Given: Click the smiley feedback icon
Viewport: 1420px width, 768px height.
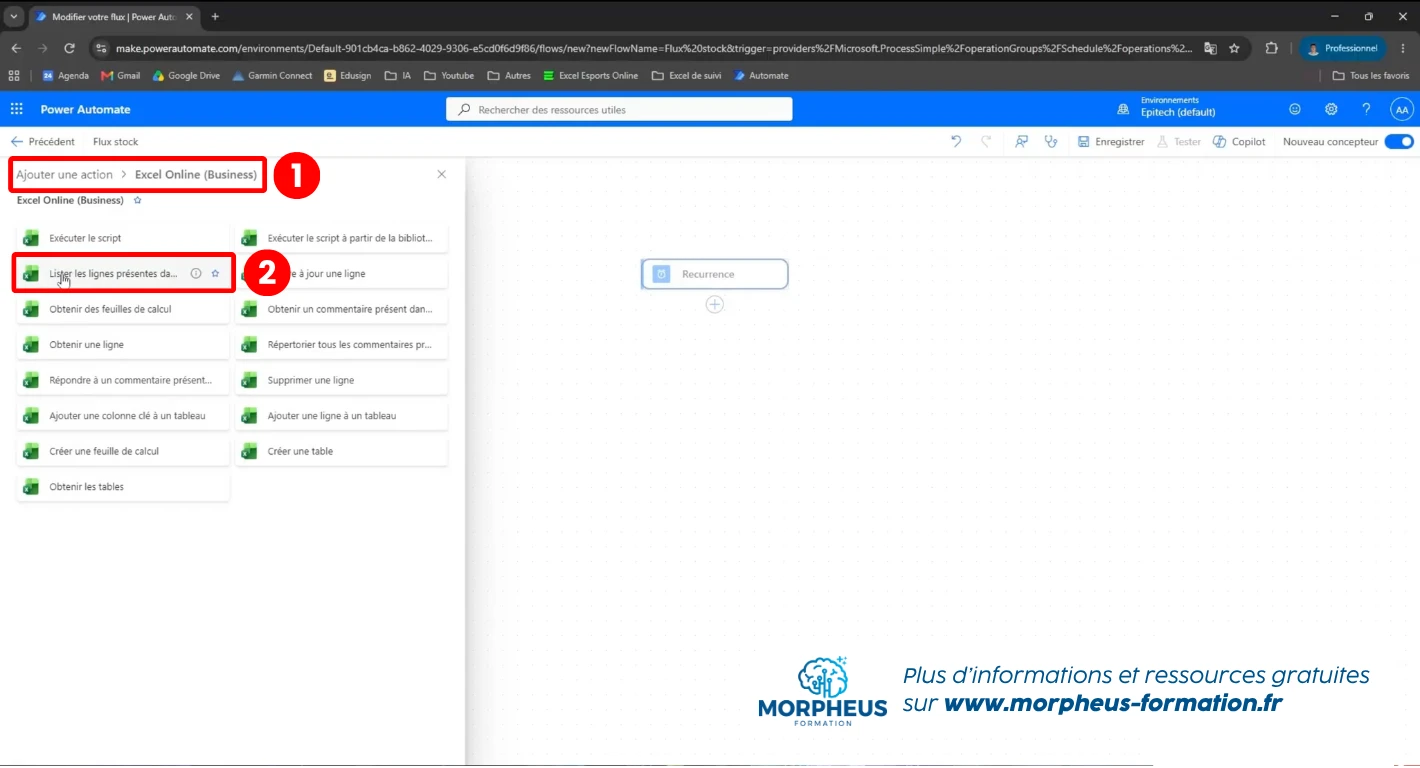Looking at the screenshot, I should [x=1295, y=109].
